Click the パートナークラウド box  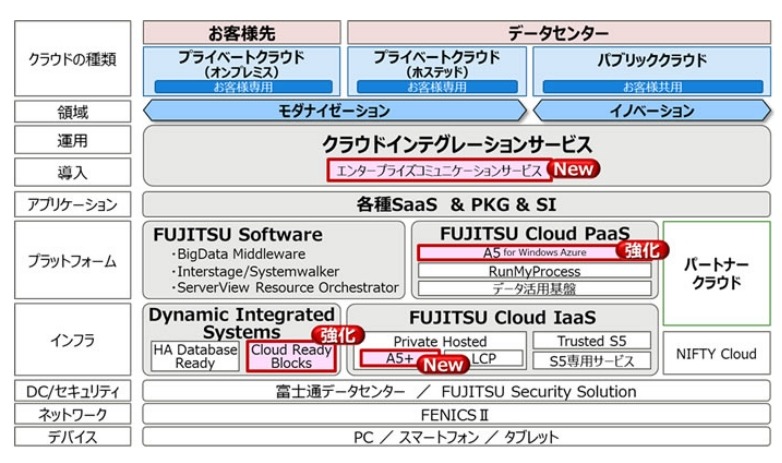point(716,273)
